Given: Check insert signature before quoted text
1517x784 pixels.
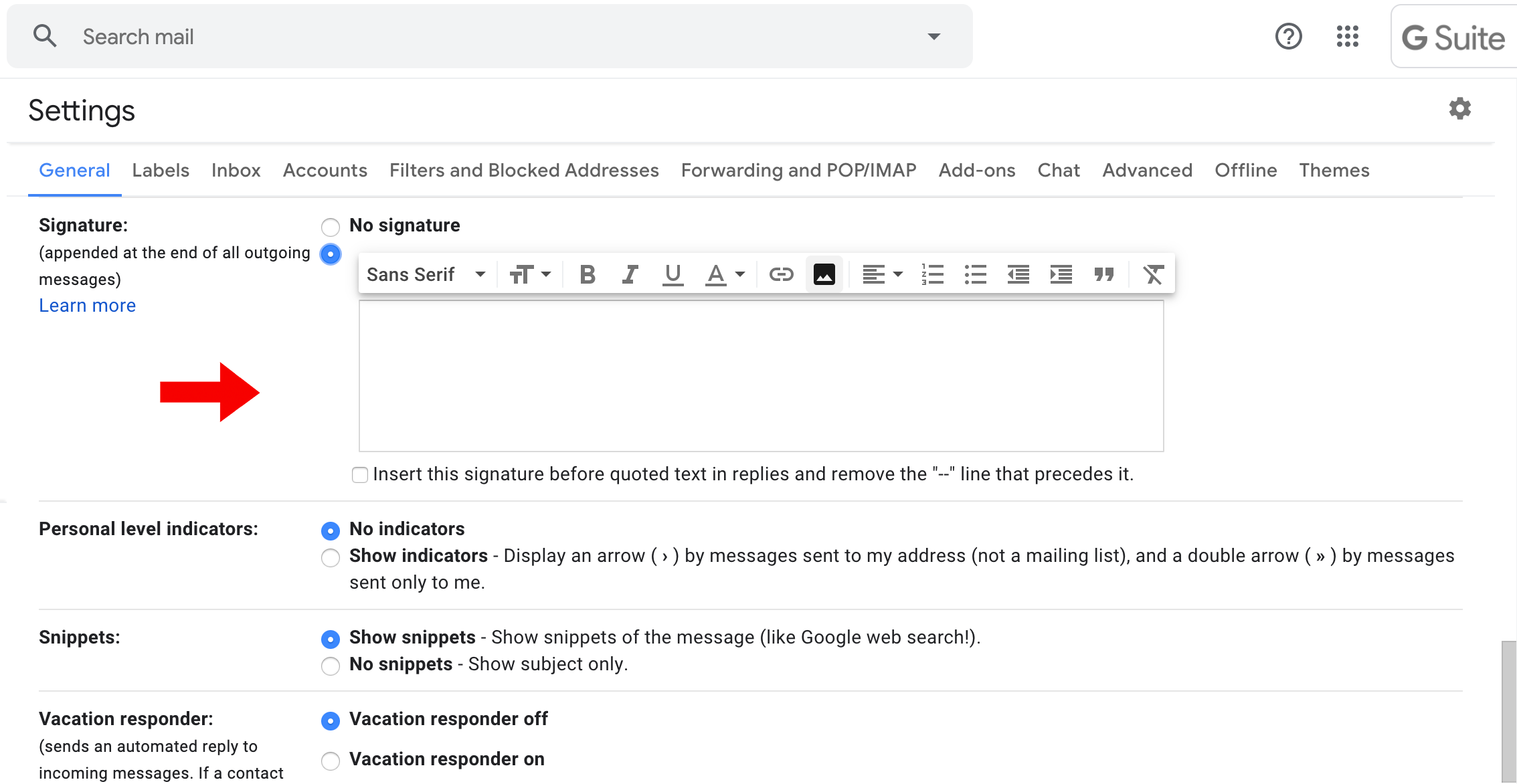Looking at the screenshot, I should click(360, 475).
